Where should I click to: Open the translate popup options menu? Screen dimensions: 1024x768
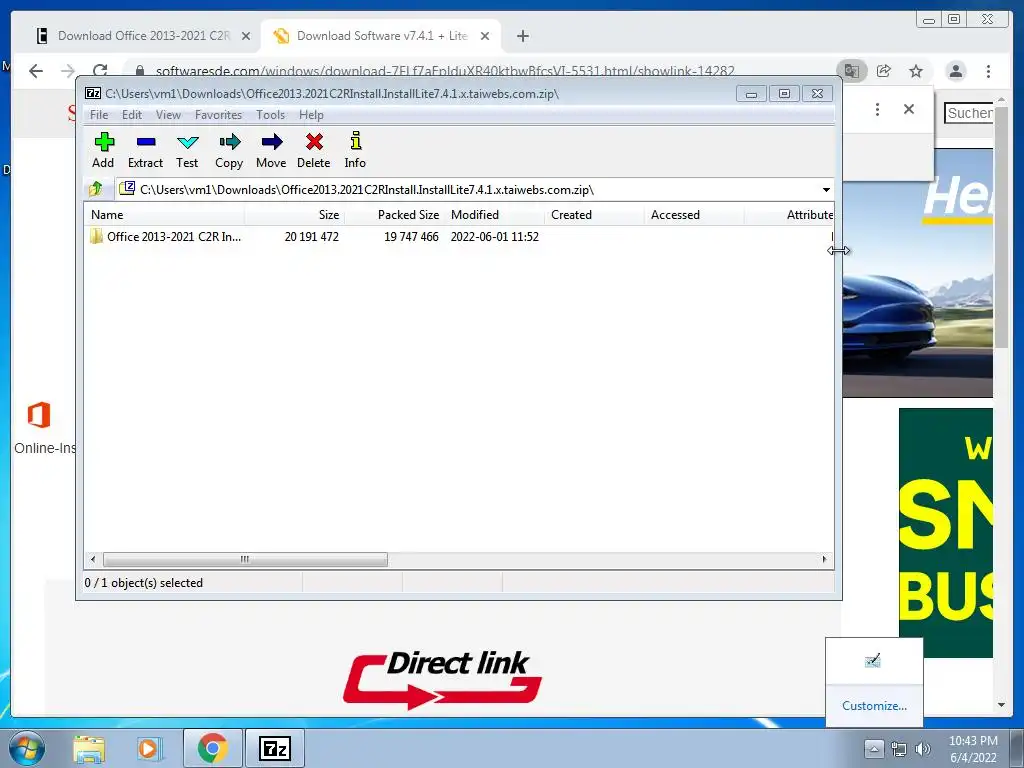pyautogui.click(x=877, y=109)
